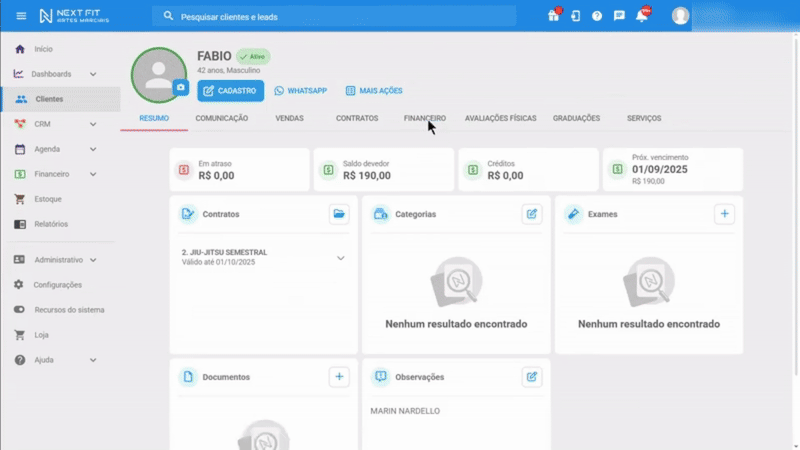Click the Em atraso red money icon
The height and width of the screenshot is (450, 800).
click(184, 170)
